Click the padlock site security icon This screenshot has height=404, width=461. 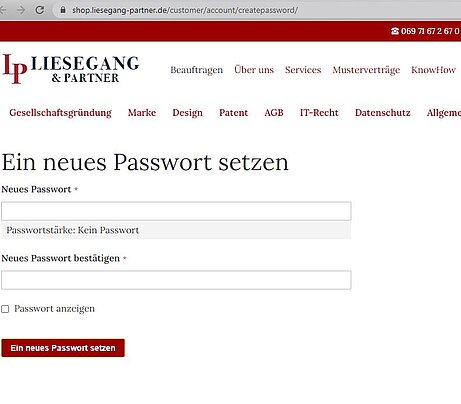click(x=63, y=10)
